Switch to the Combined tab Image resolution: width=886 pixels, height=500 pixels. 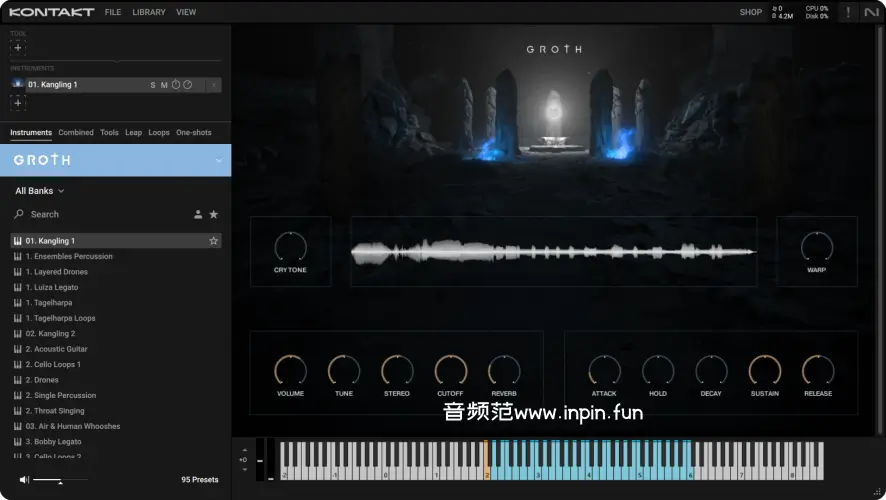tap(76, 133)
